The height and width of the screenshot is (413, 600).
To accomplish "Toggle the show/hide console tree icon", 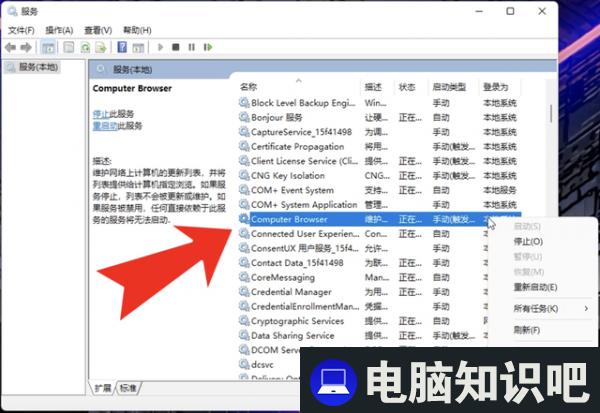I will 48,47.
